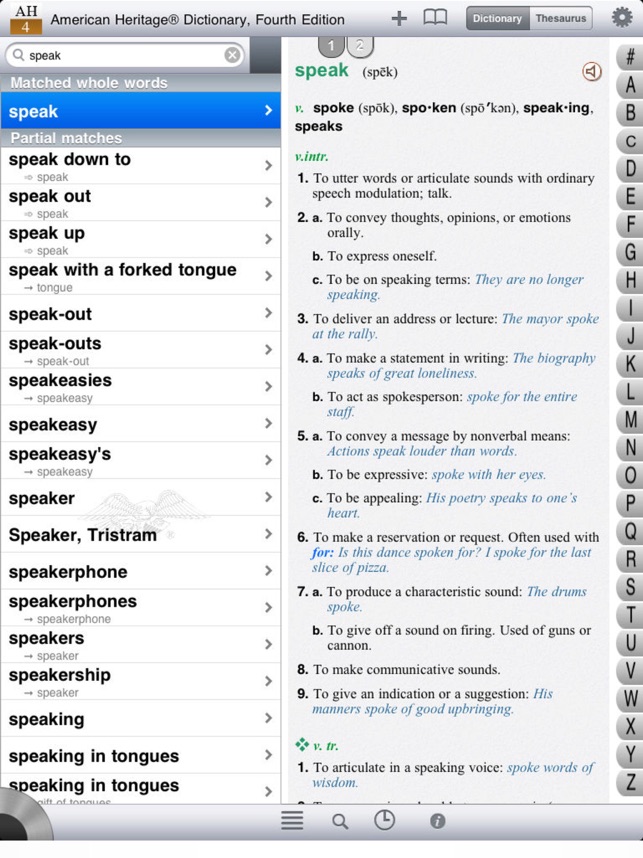Screen dimensions: 643x858
Task: Open 'speak with a forked tongue' entry
Action: [x=138, y=276]
